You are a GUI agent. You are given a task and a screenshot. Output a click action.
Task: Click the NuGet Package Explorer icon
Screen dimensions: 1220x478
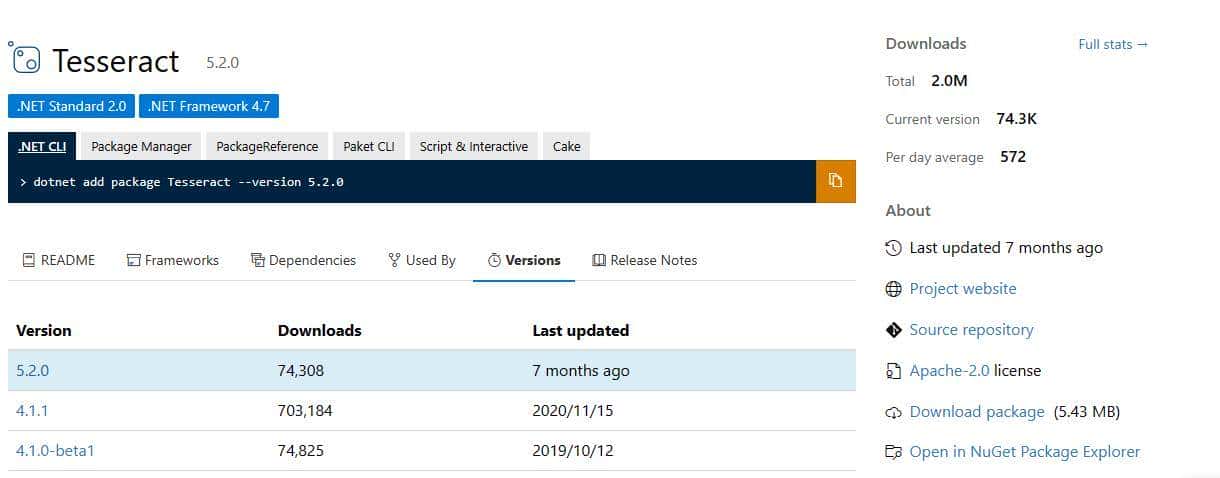click(x=894, y=452)
